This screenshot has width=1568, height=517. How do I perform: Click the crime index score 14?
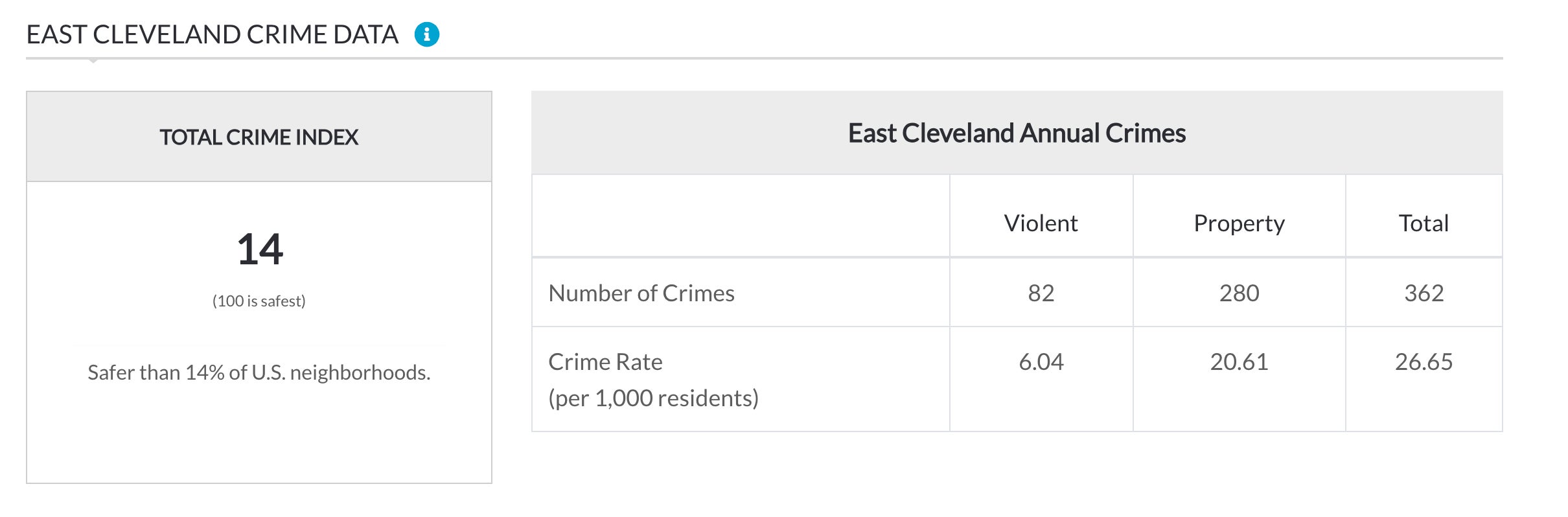tap(259, 249)
